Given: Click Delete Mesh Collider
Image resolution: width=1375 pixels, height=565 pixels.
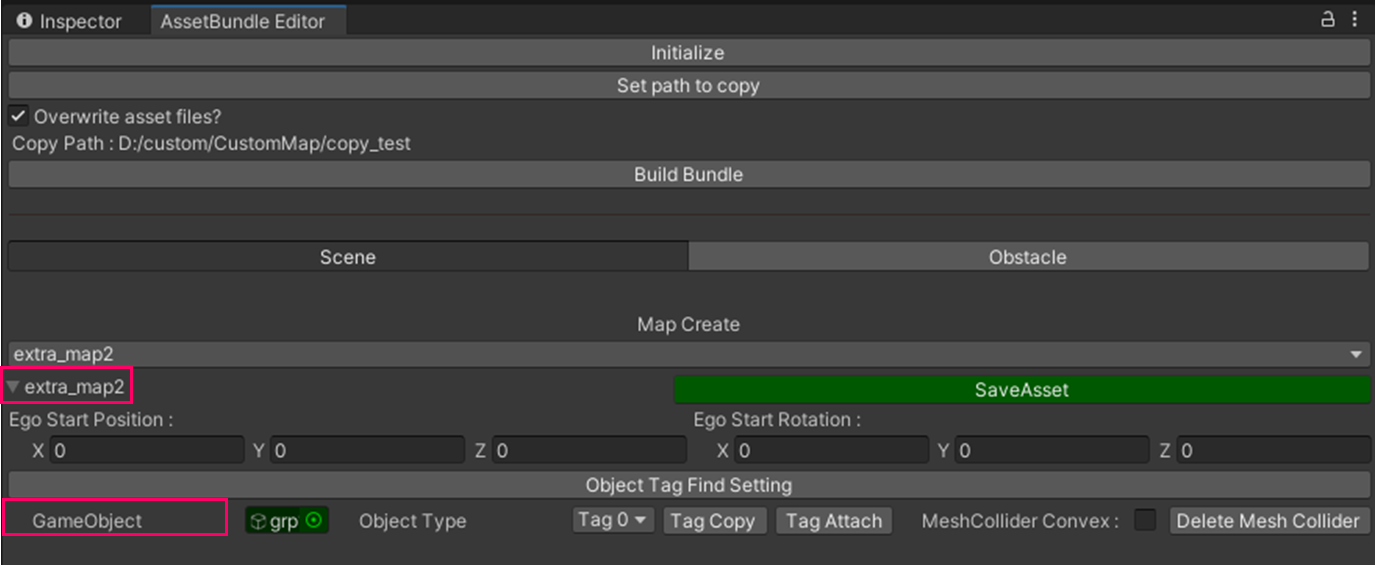Looking at the screenshot, I should (1268, 521).
